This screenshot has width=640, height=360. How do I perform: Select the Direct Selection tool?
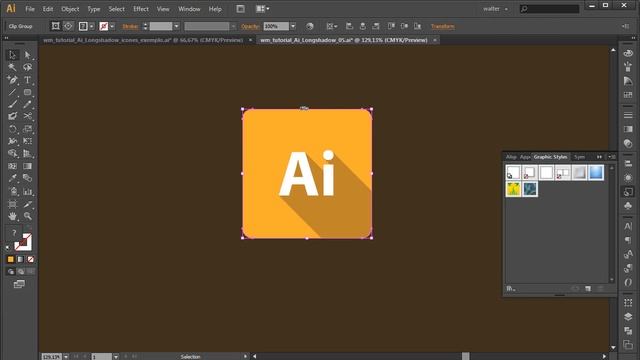(x=27, y=55)
